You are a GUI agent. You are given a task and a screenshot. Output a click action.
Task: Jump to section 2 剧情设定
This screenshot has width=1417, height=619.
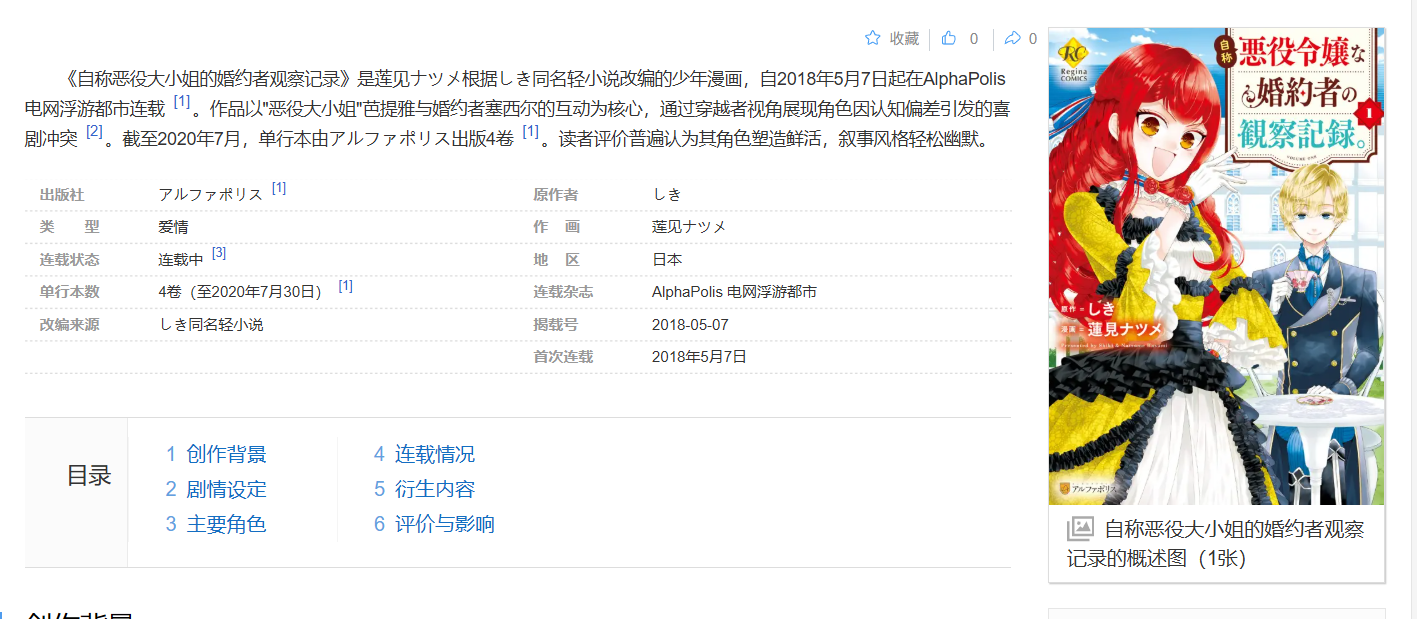216,489
